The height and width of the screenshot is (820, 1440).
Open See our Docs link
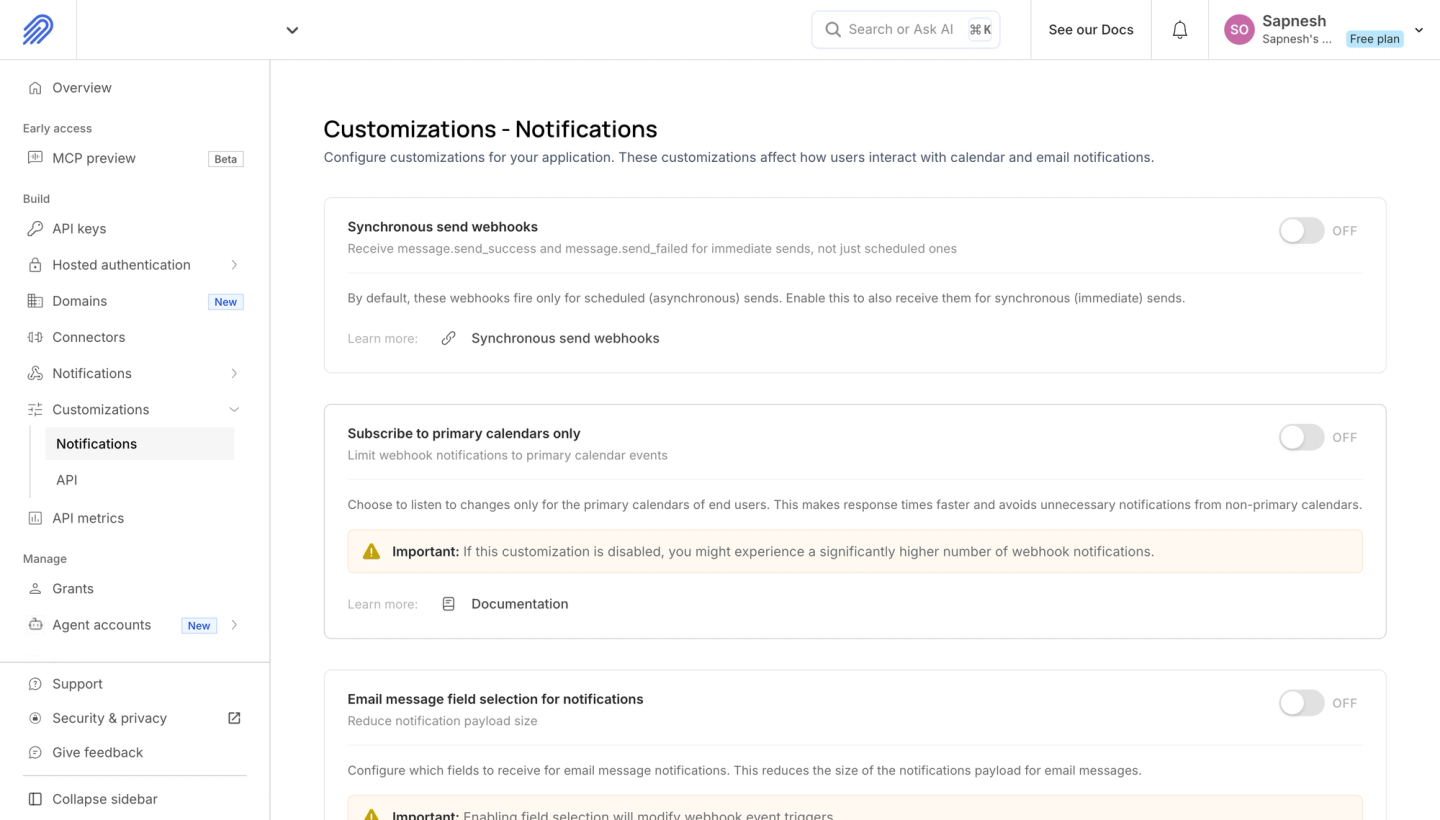click(x=1091, y=30)
